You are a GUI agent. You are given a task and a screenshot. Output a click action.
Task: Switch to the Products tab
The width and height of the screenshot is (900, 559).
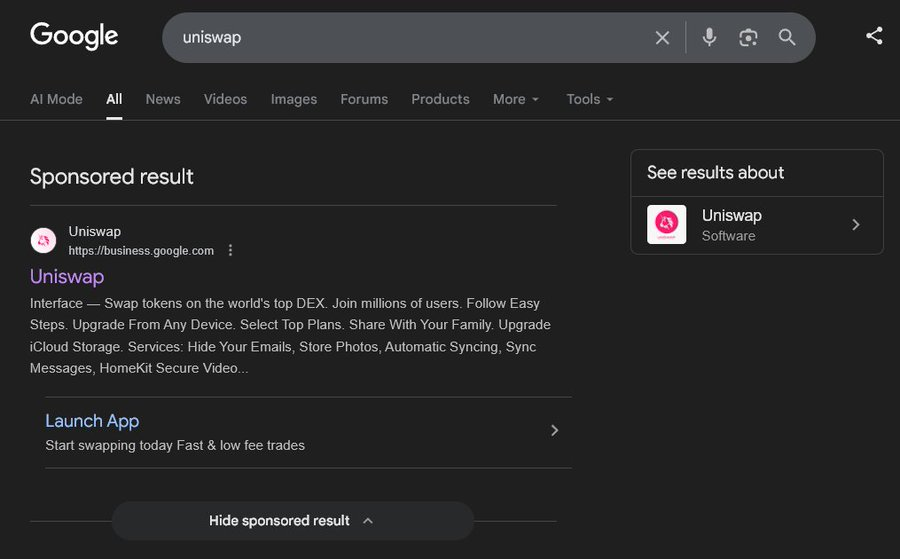[x=440, y=99]
